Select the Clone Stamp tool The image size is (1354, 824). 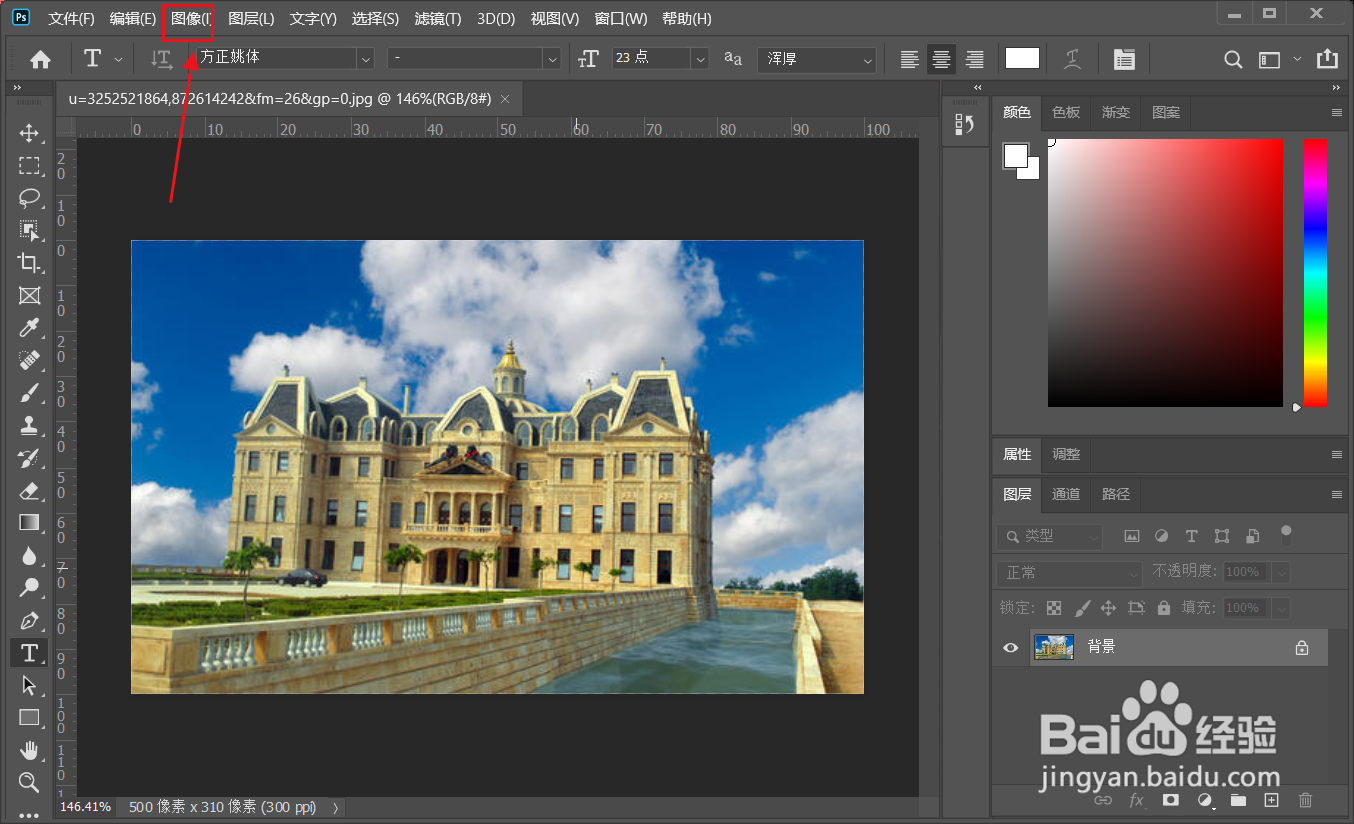point(29,425)
